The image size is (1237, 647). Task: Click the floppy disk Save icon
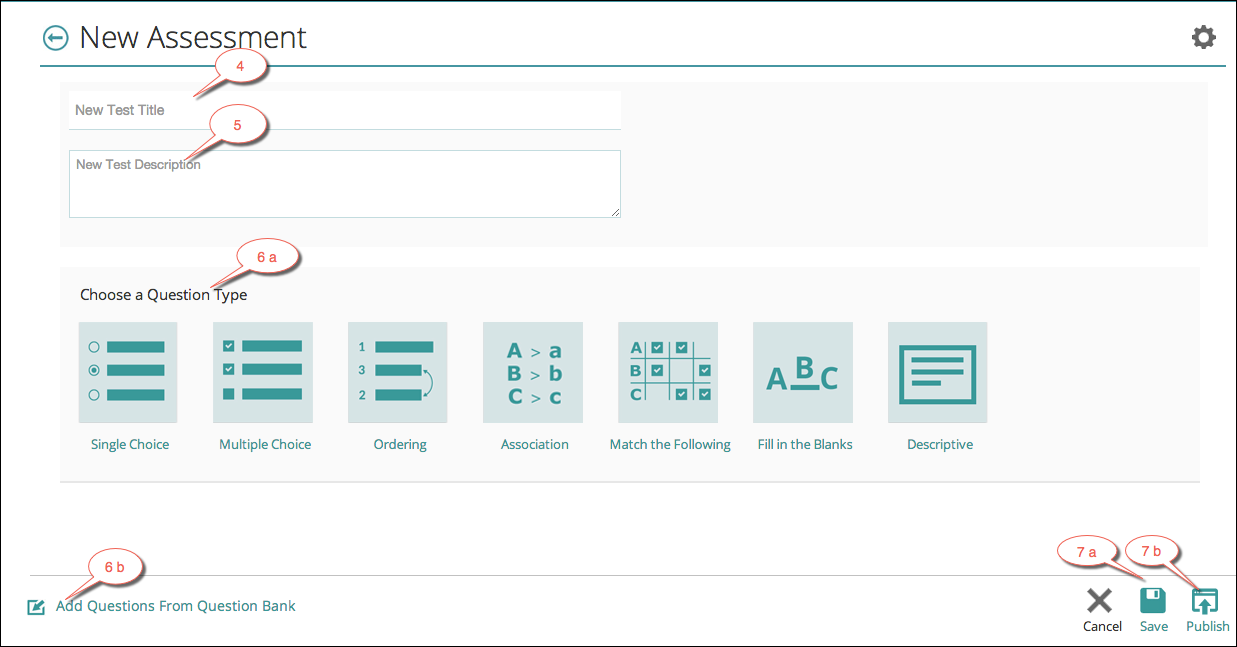(x=1153, y=600)
